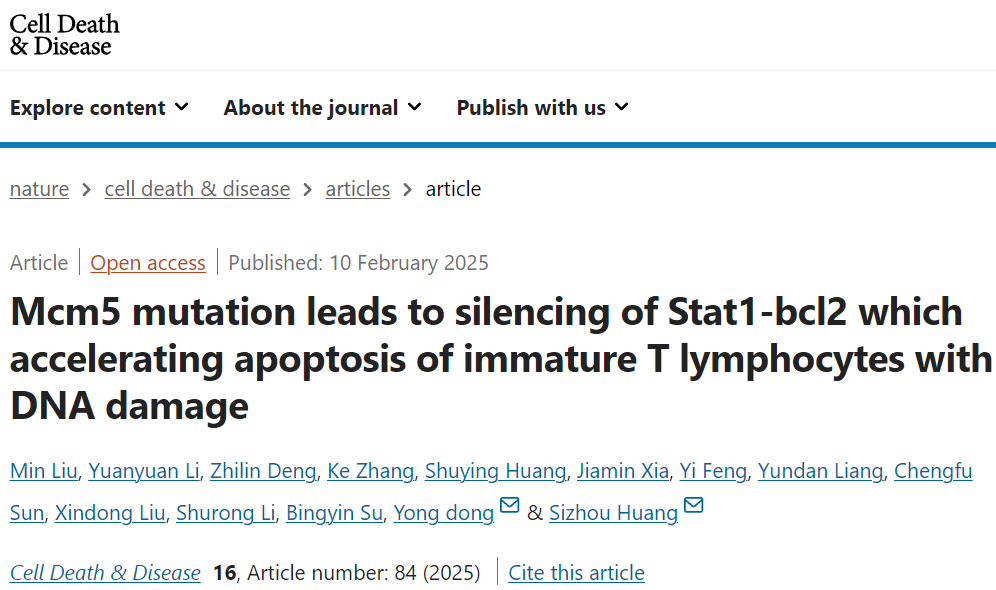The image size is (996, 590).
Task: Open cell death & disease breadcrumb link
Action: [197, 189]
